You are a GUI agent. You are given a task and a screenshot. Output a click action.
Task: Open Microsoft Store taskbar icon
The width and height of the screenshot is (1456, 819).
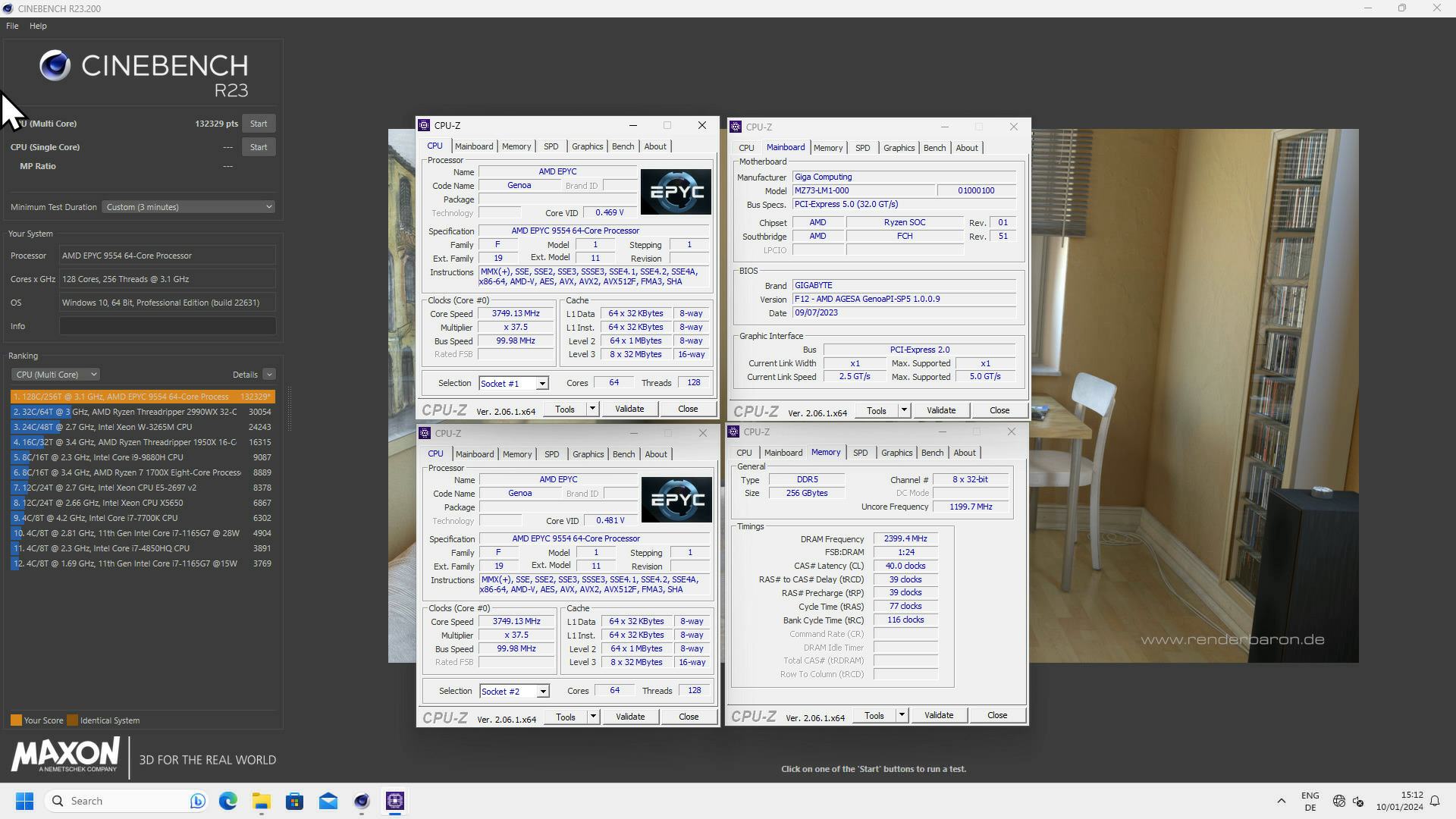(x=295, y=801)
